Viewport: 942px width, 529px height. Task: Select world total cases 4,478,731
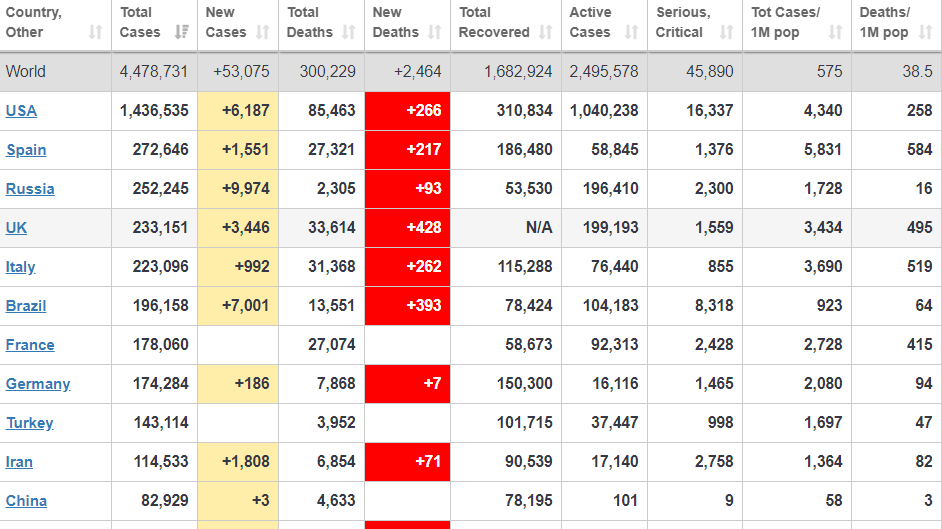(x=154, y=71)
